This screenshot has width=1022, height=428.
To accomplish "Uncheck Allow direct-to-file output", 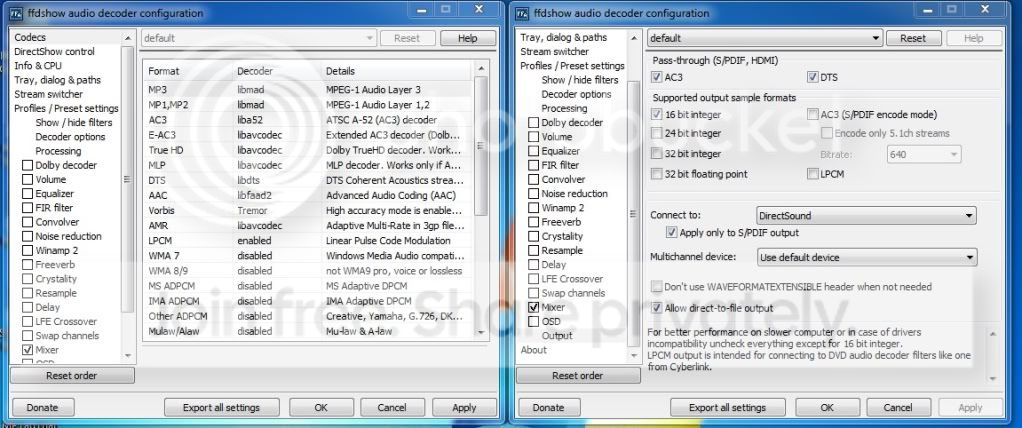I will tap(656, 308).
